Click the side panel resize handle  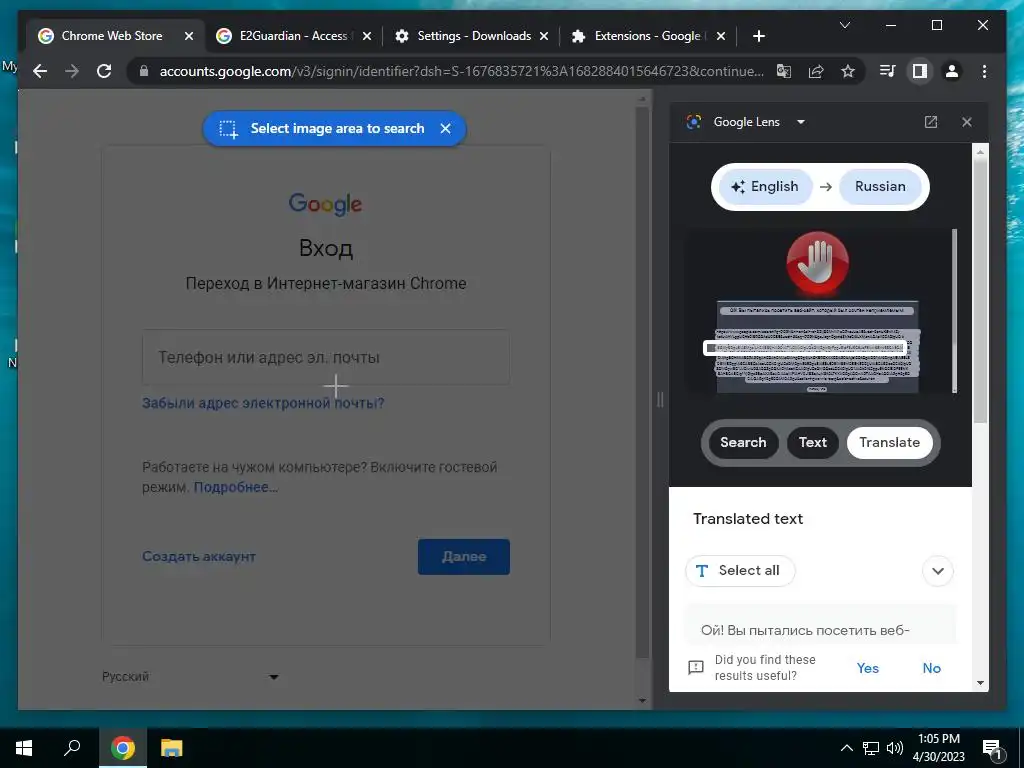[x=660, y=400]
